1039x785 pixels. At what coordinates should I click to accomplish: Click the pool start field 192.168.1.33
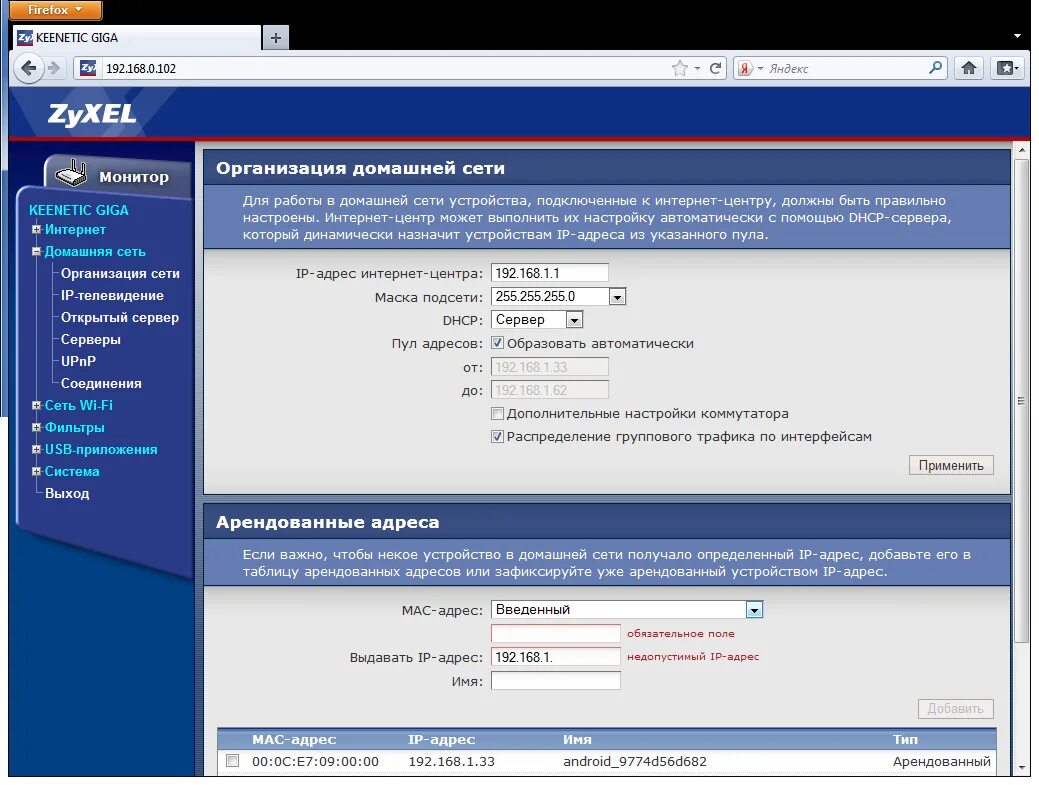click(x=549, y=367)
